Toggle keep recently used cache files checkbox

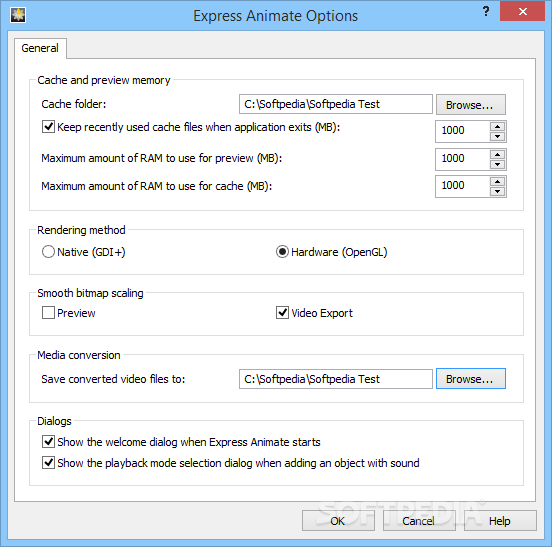[48, 127]
